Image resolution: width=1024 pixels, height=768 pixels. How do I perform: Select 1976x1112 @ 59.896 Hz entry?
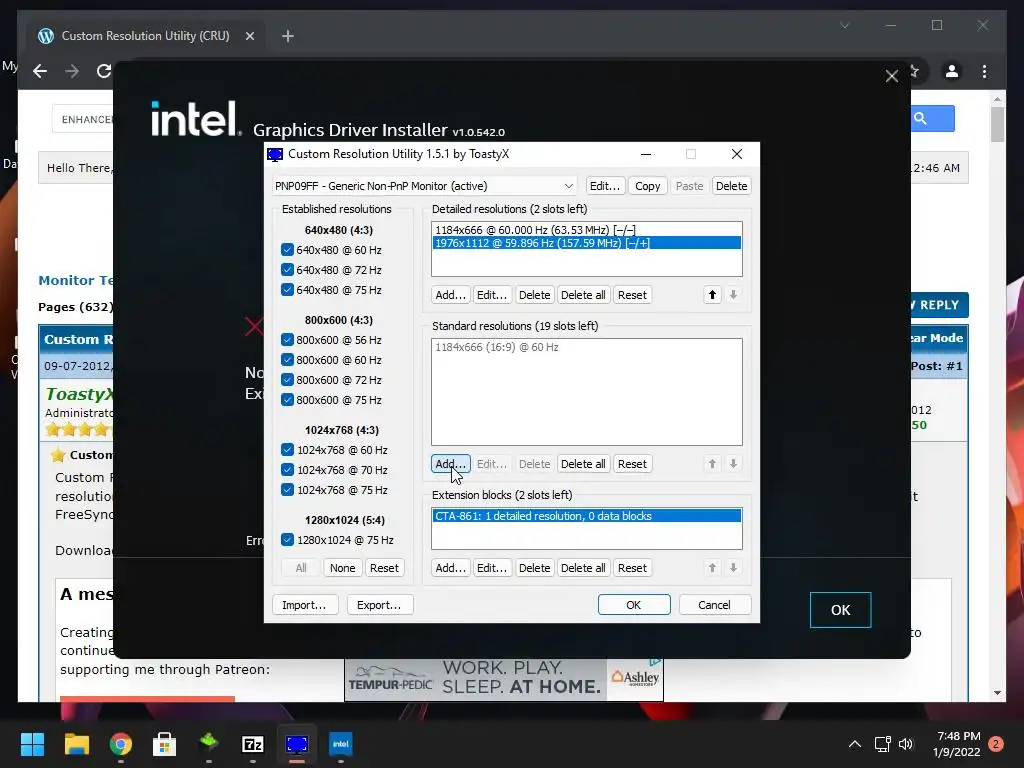586,243
